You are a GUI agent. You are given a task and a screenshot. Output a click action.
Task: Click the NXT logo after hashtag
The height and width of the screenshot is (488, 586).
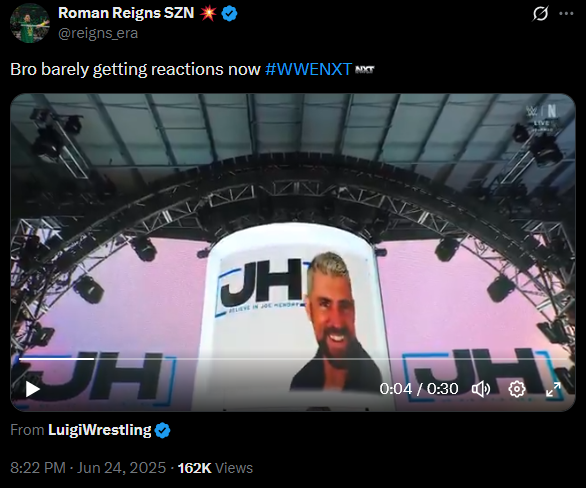[364, 70]
